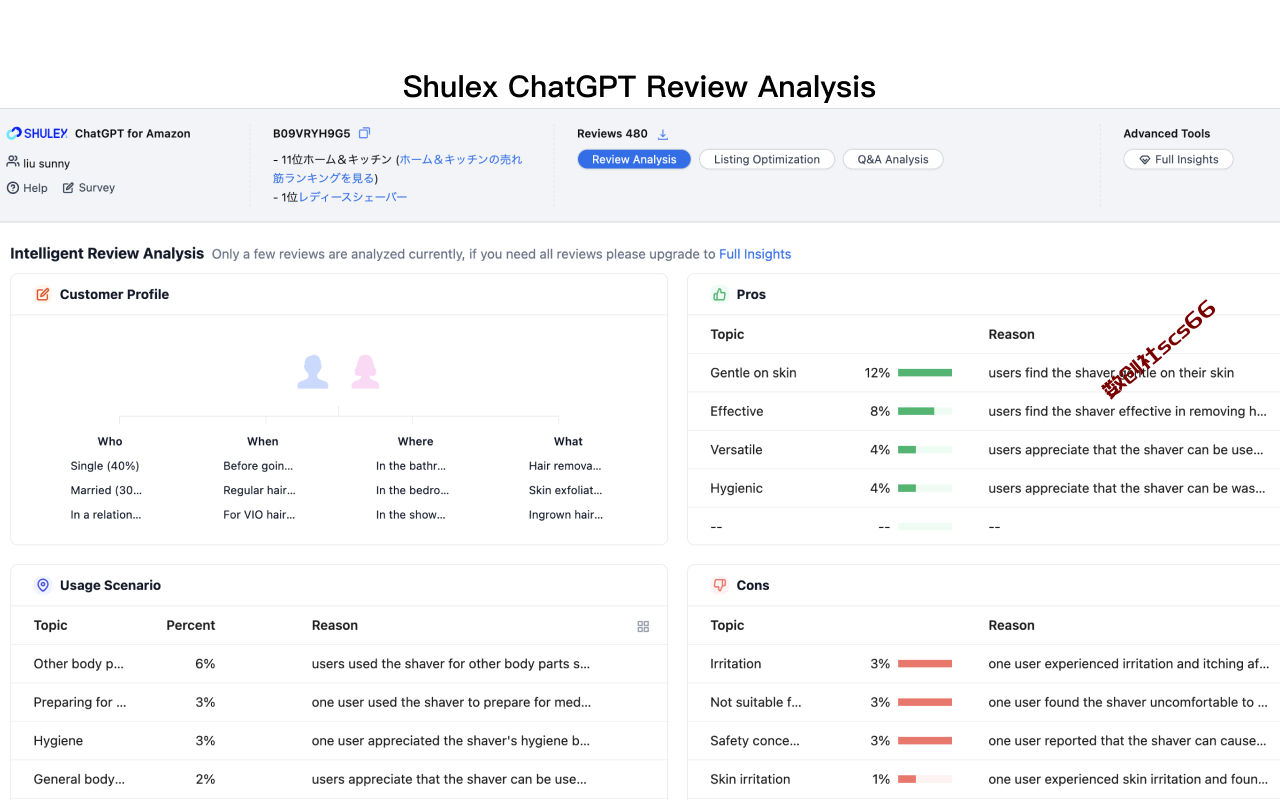Viewport: 1280px width, 800px height.
Task: Select 'Regular hair...' under When
Action: 259,490
